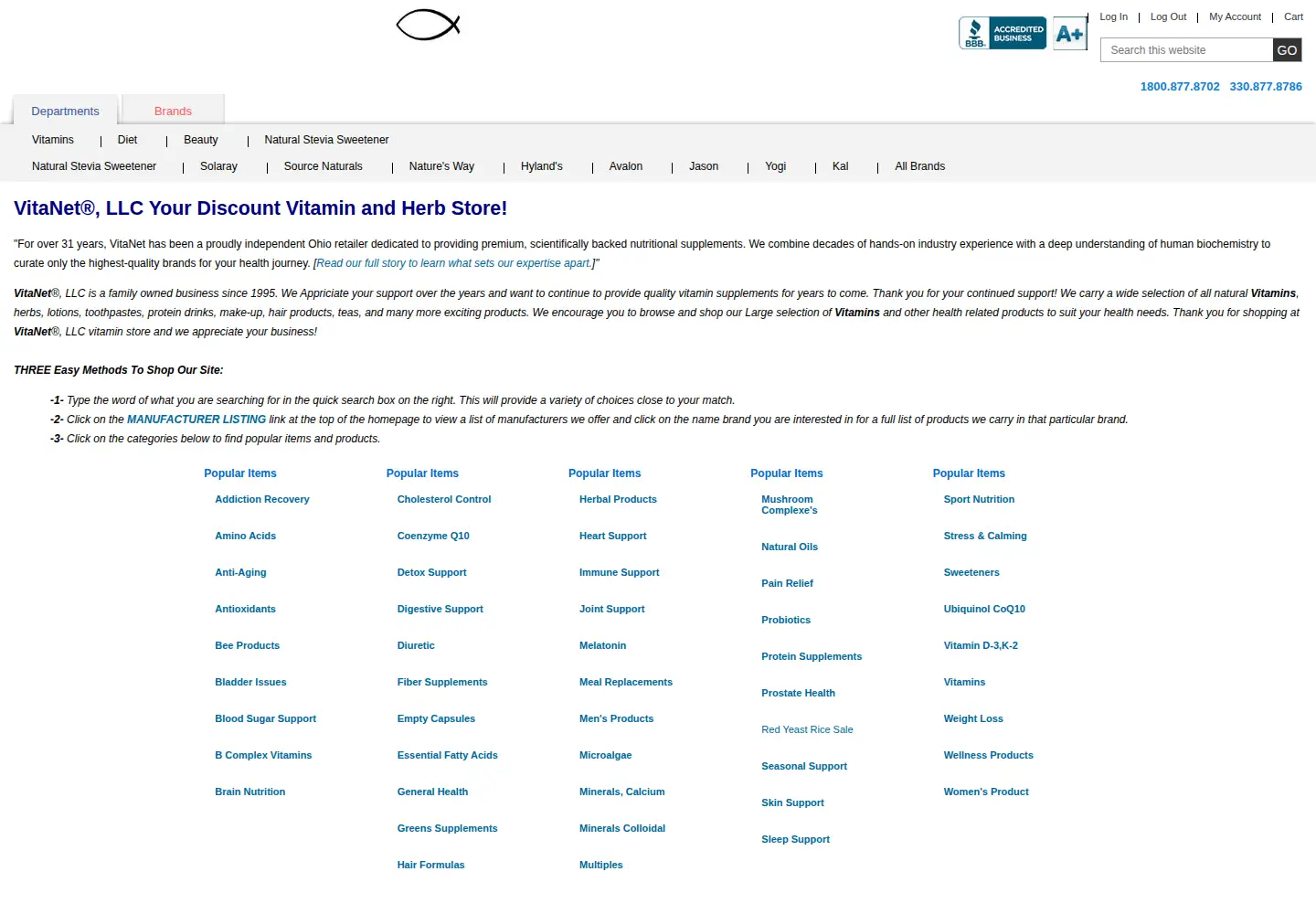This screenshot has height=914, width=1316.
Task: Click the MANUFACTURER LISTING link
Action: point(196,420)
